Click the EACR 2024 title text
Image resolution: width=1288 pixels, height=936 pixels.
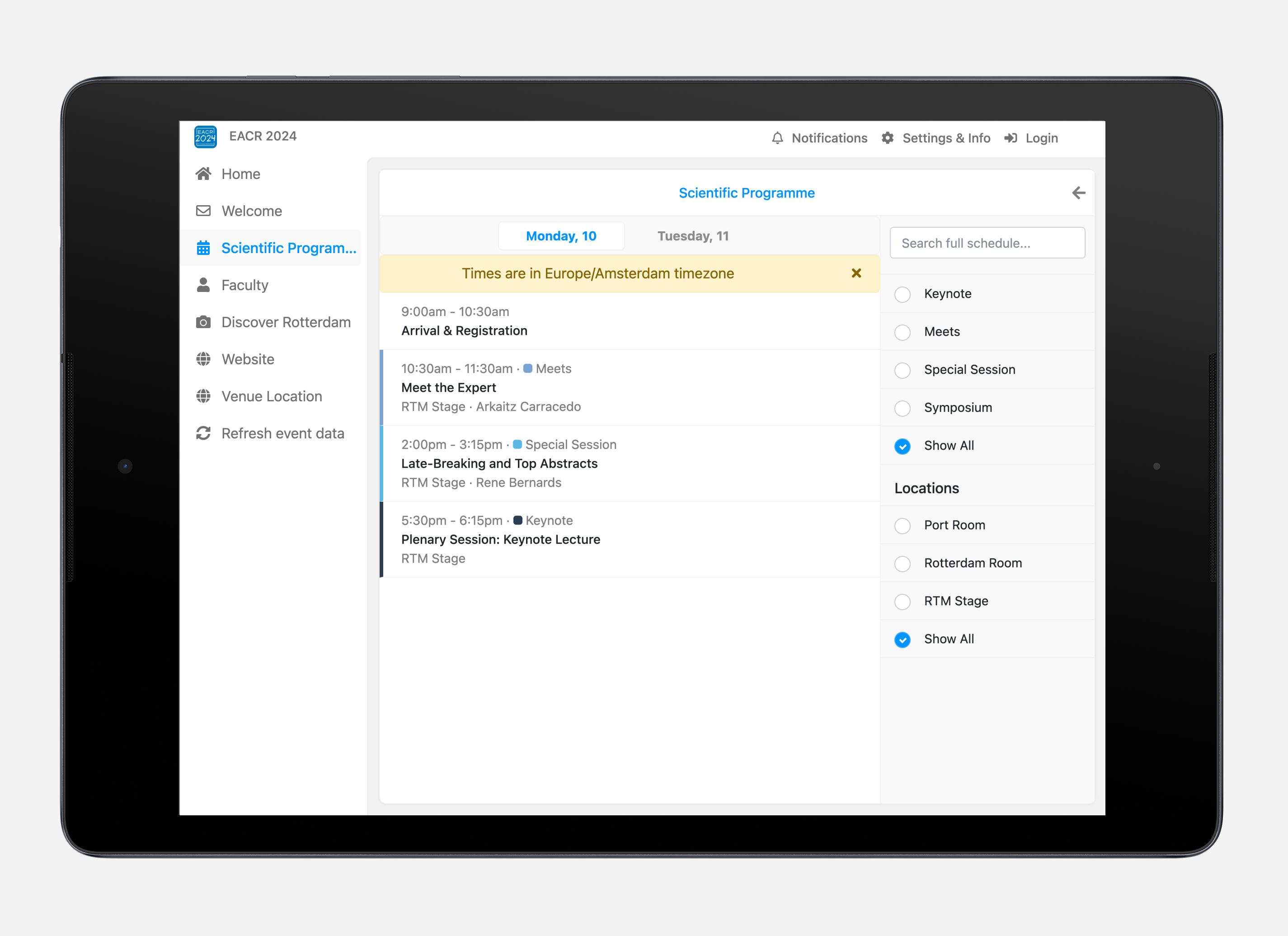pos(263,136)
